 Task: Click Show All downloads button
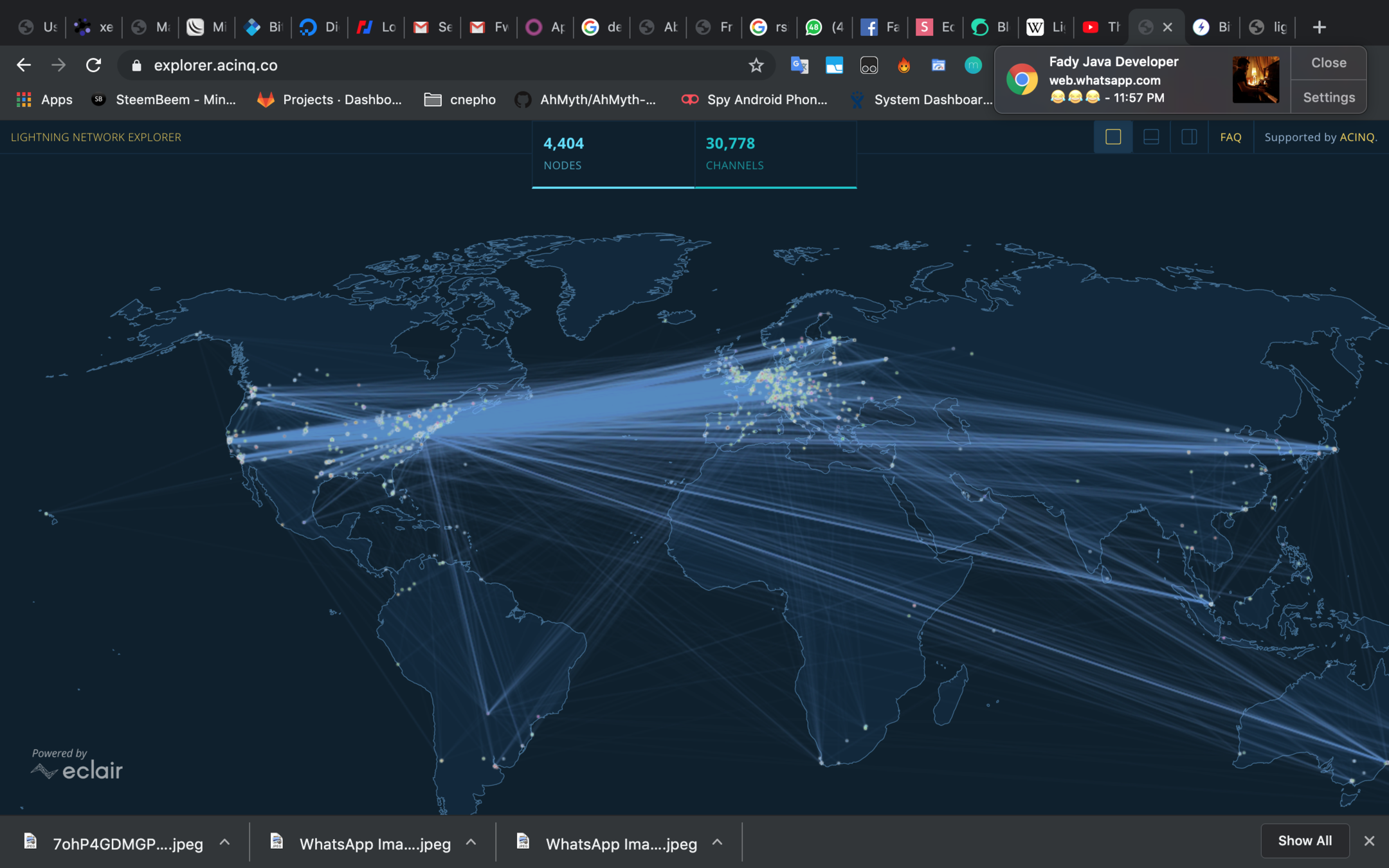[x=1304, y=840]
